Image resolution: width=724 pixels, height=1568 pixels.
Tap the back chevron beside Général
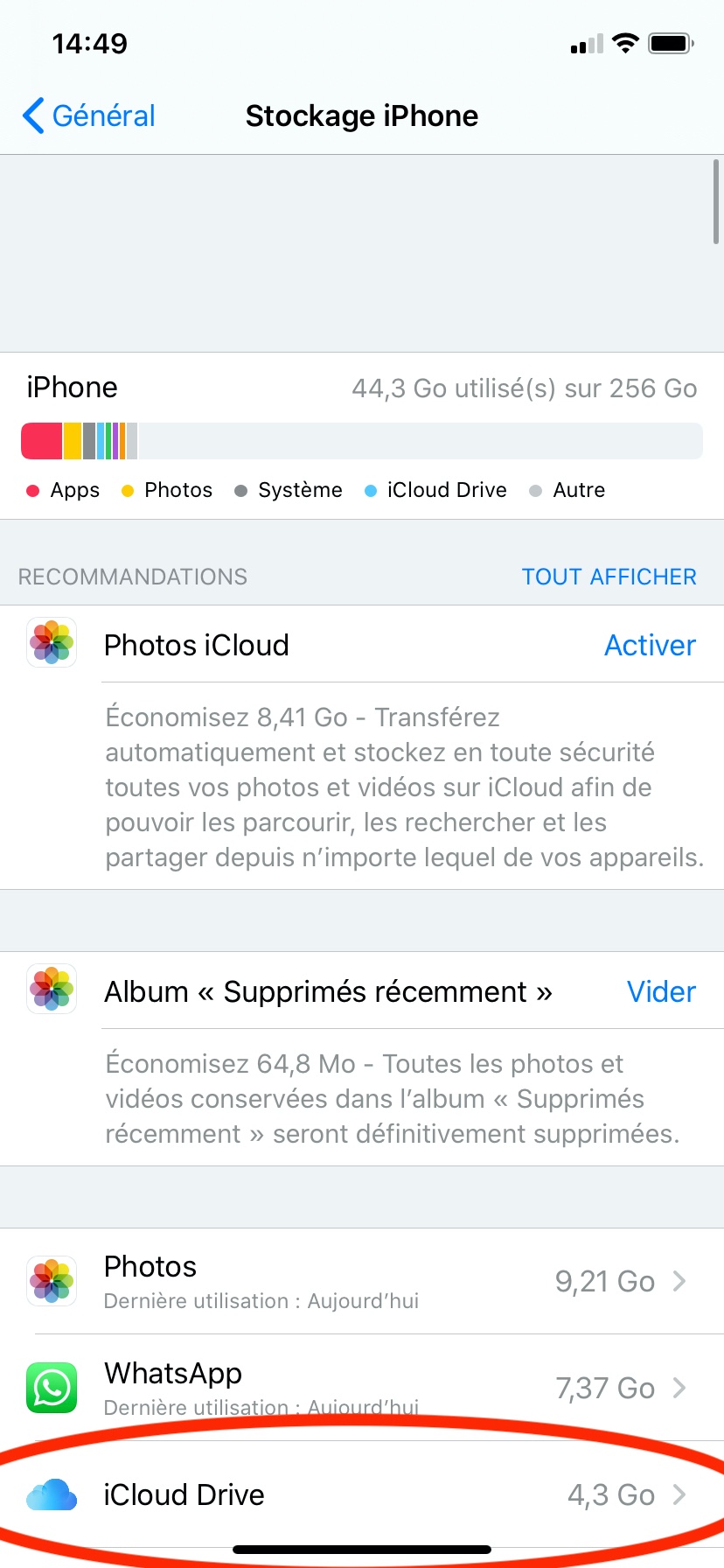(33, 115)
